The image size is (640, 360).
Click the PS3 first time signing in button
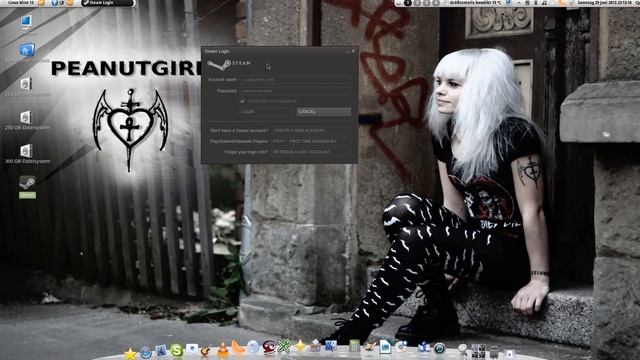pyautogui.click(x=312, y=141)
